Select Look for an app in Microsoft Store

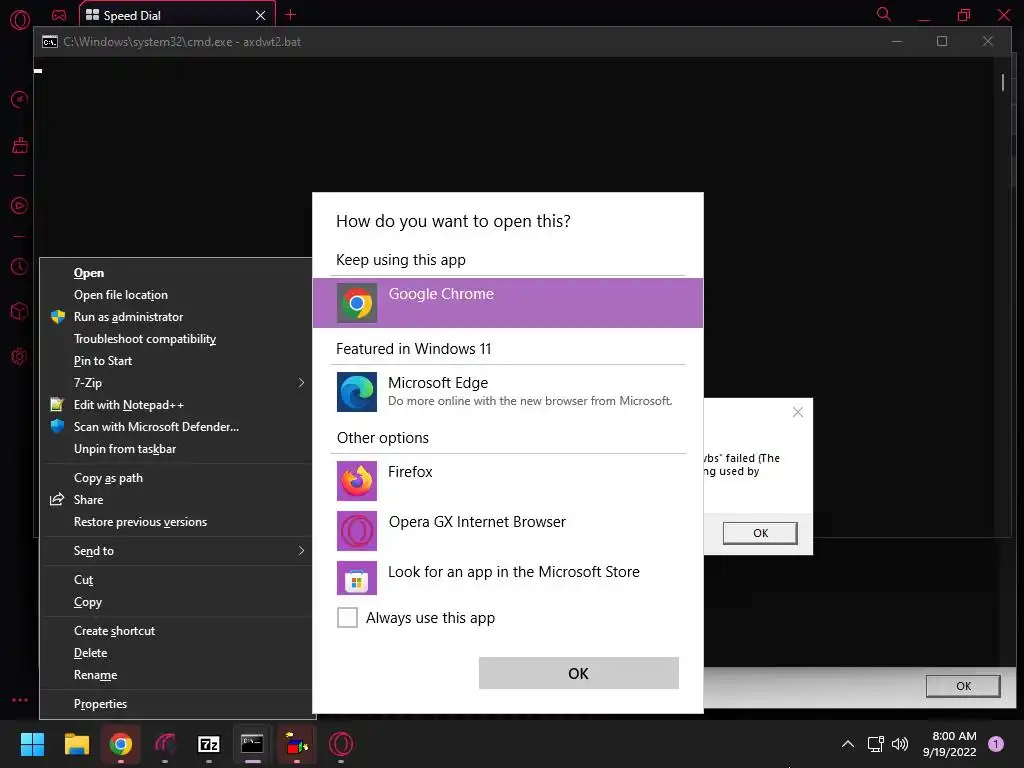pos(508,578)
